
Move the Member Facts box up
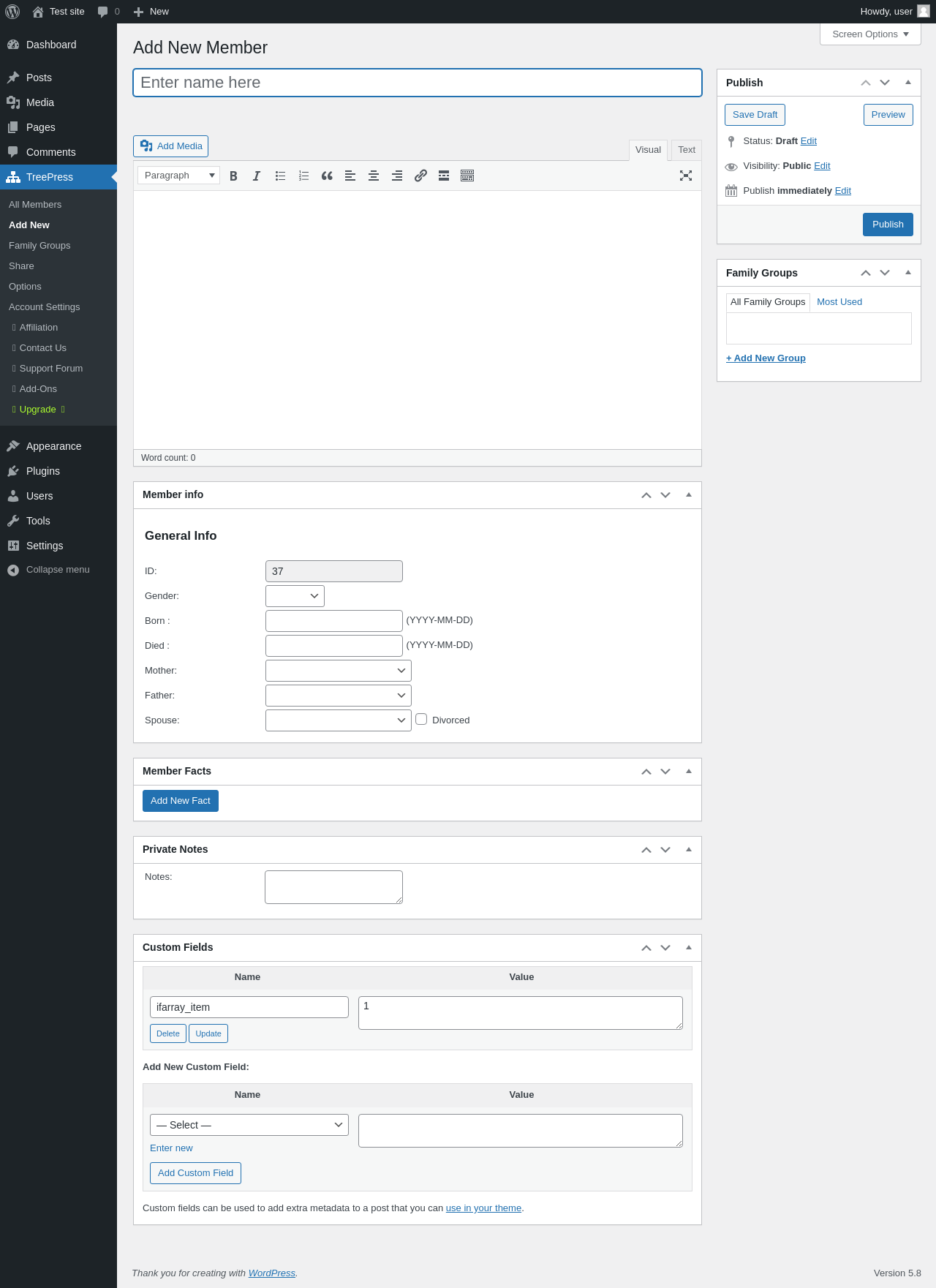click(x=646, y=772)
